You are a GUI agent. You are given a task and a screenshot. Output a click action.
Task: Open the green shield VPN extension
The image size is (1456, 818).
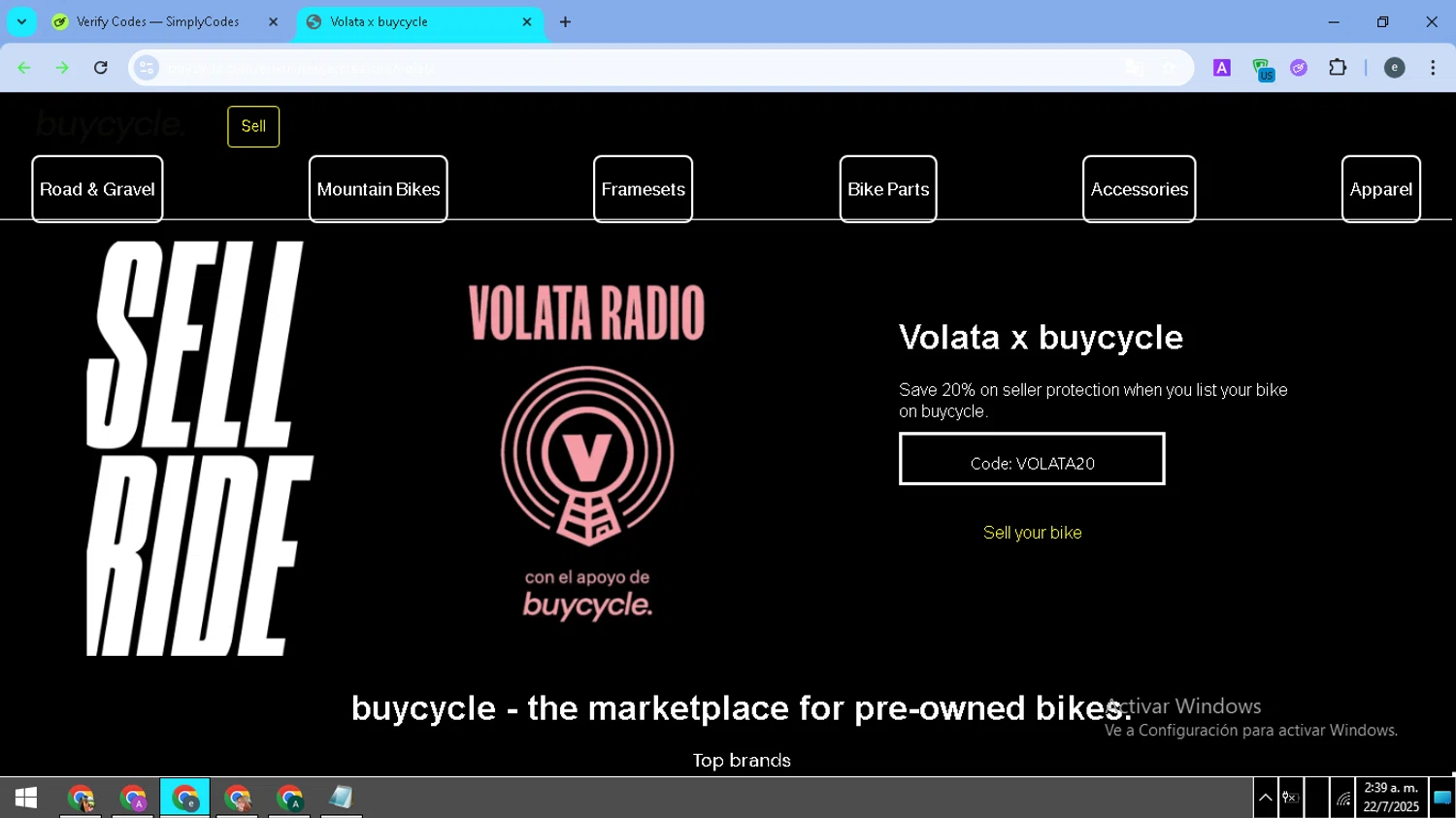[x=1262, y=69]
